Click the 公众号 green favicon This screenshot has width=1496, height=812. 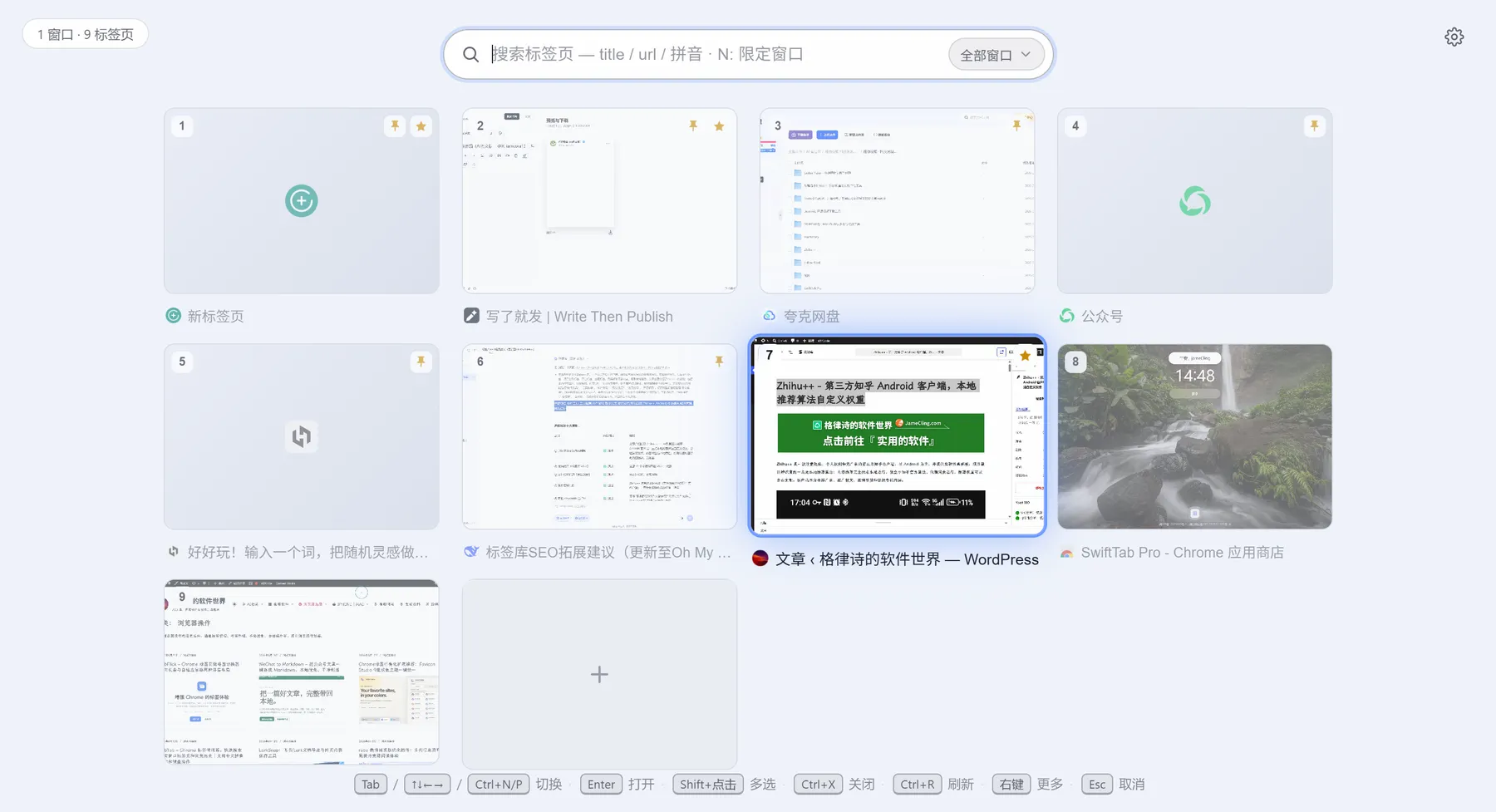[1066, 316]
